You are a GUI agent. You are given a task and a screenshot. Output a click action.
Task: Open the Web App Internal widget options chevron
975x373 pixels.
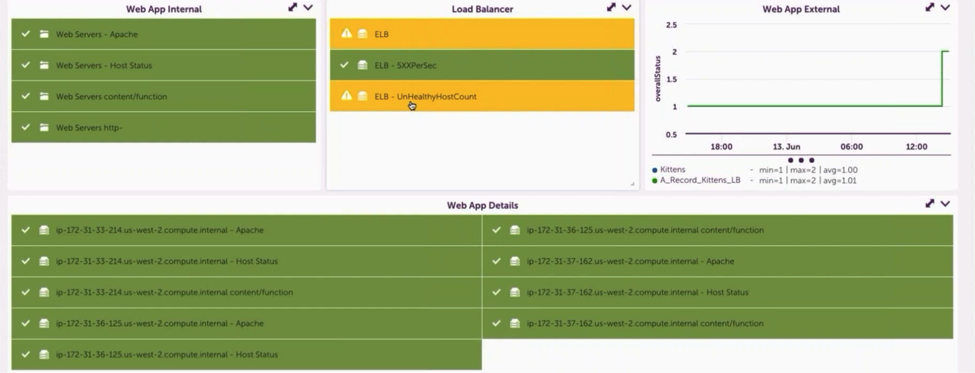(308, 7)
